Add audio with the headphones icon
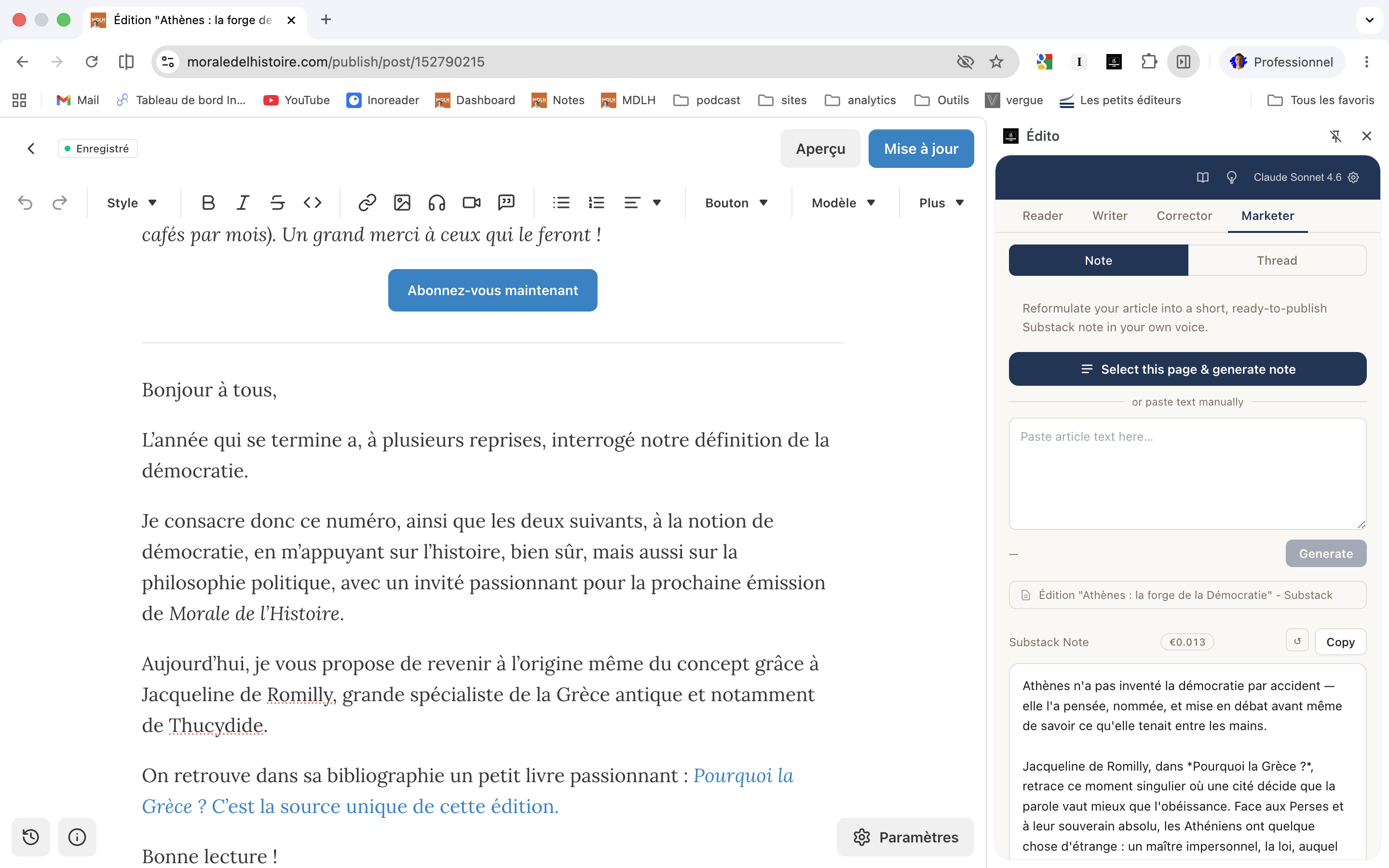Viewport: 1389px width, 868px height. (437, 203)
